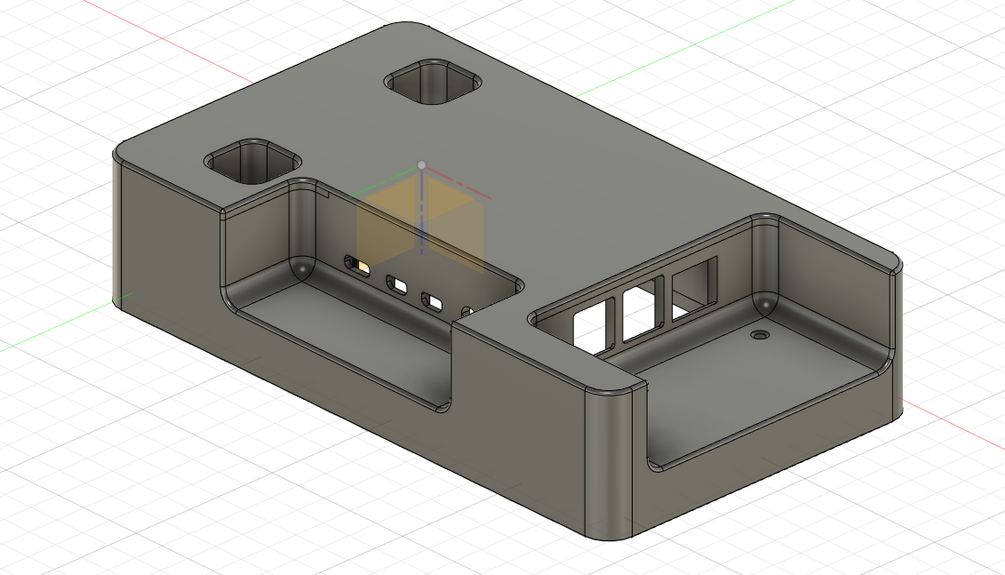
Task: Click the white origin point above the orange cube
Action: pyautogui.click(x=422, y=165)
